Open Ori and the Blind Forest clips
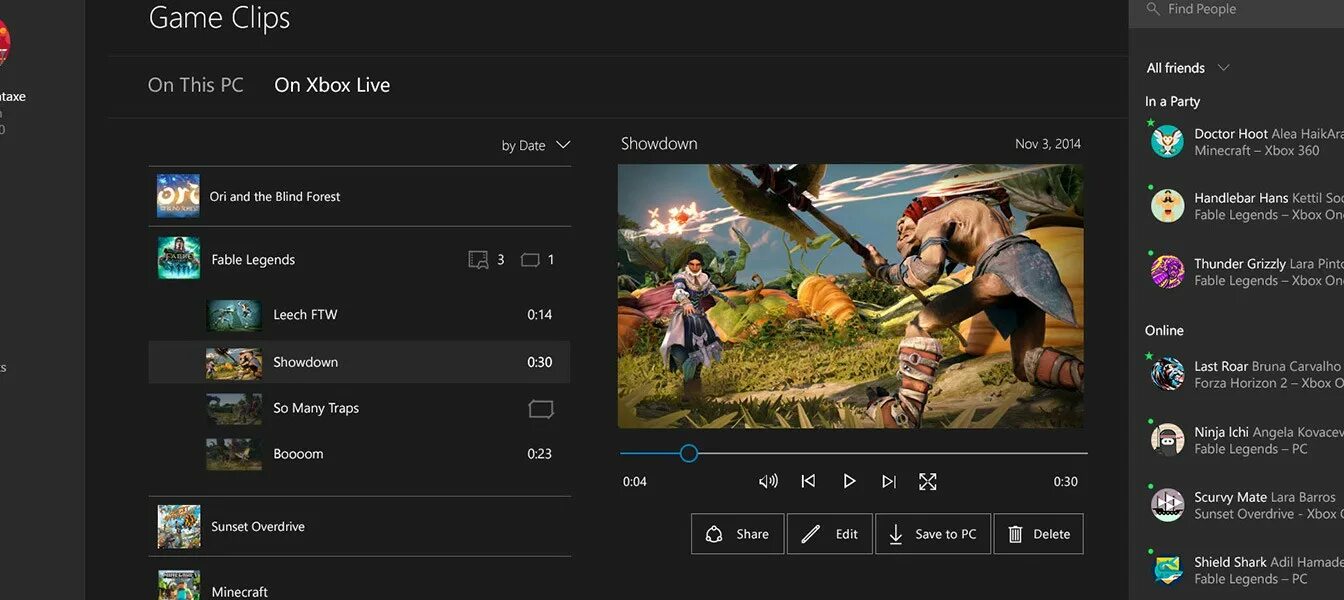Viewport: 1344px width, 600px height. (359, 196)
